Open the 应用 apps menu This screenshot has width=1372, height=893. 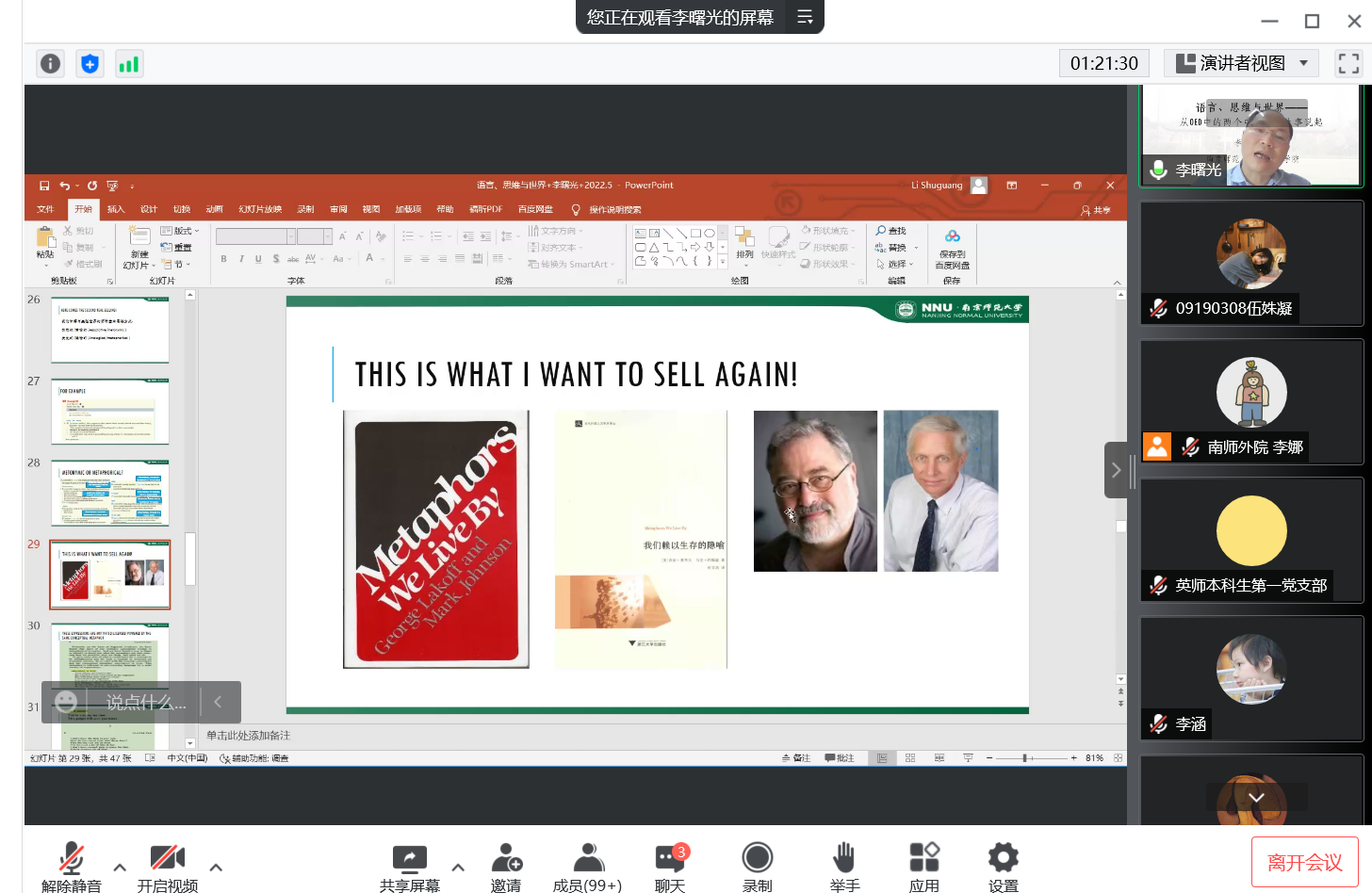pos(923,866)
